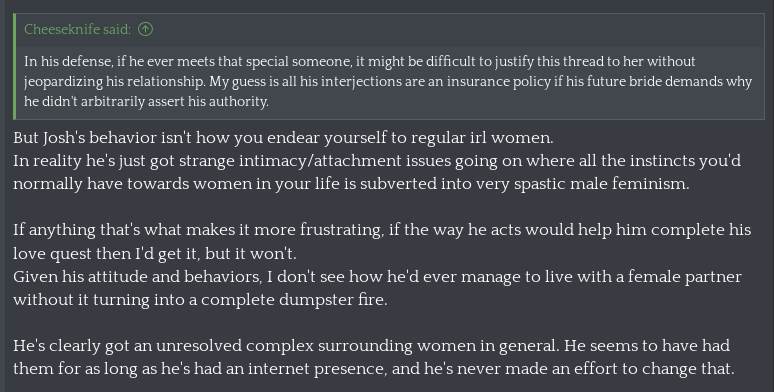Viewport: 774px width, 392px height.
Task: Click the words "spastic male feminism"
Action: click(601, 184)
